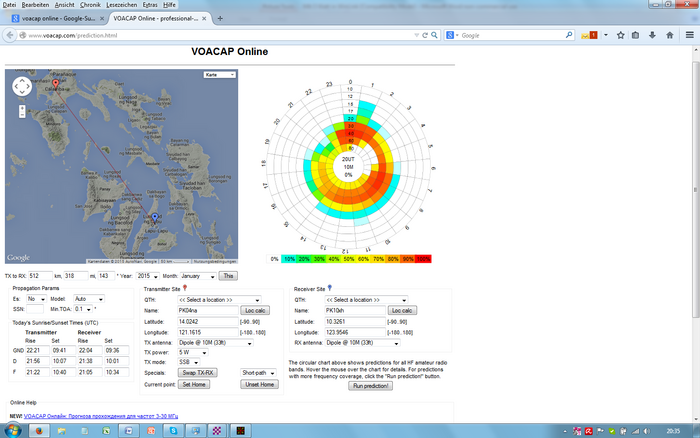Open the Min.TOA 0.1 dropdown
The width and height of the screenshot is (700, 438).
83,309
